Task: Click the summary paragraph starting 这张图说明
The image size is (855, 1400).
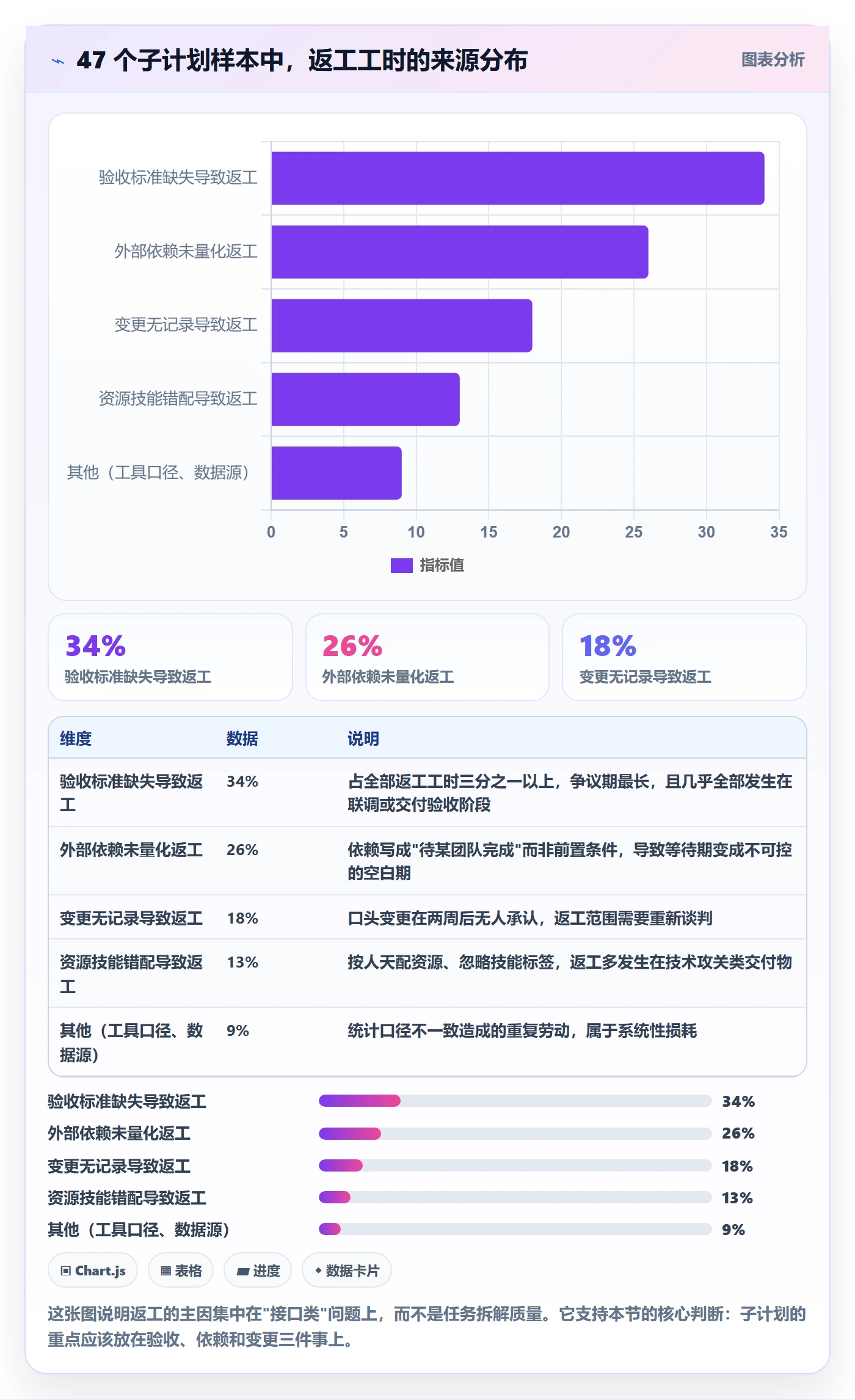Action: (x=427, y=1327)
